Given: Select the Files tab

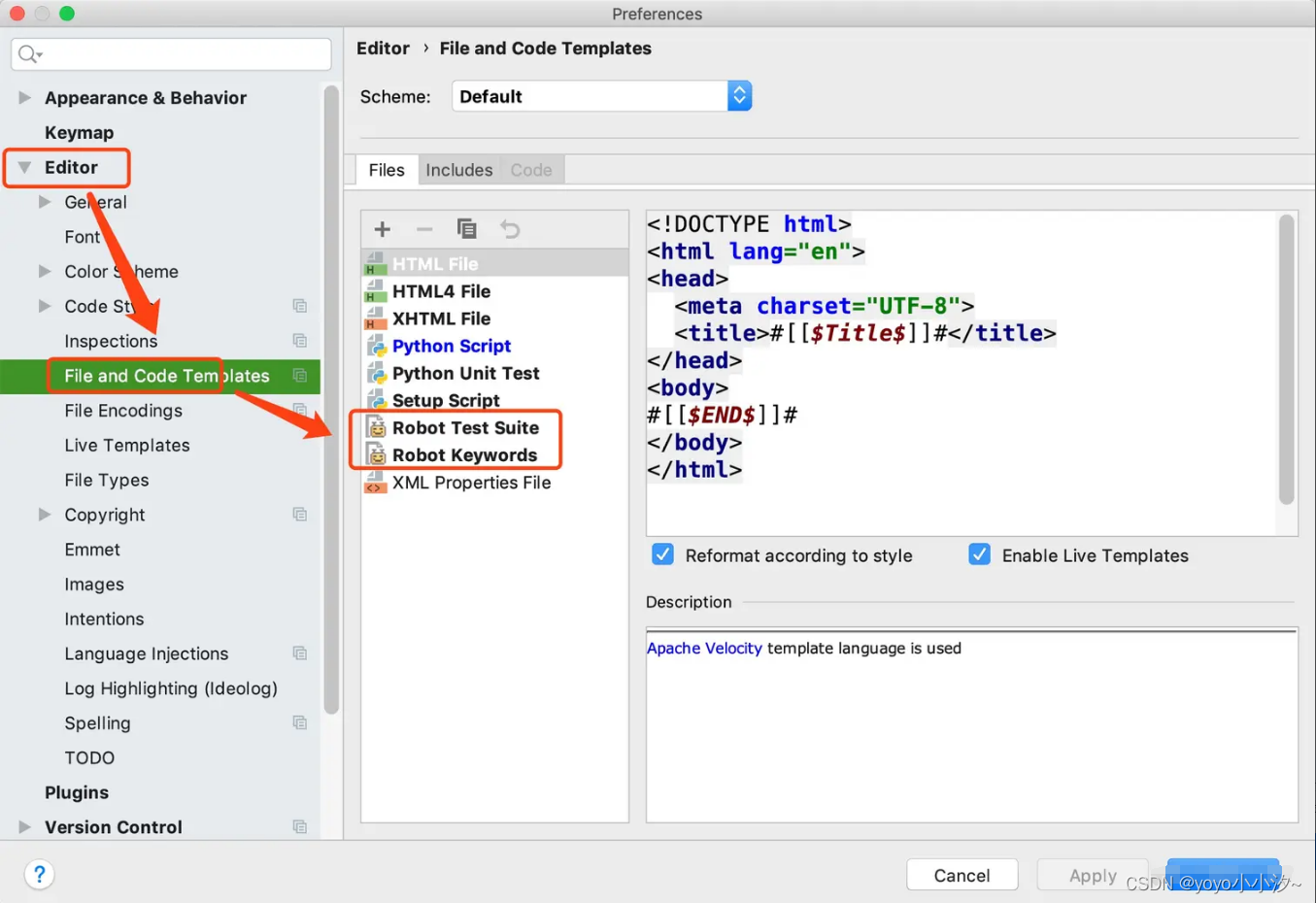Looking at the screenshot, I should tap(386, 169).
